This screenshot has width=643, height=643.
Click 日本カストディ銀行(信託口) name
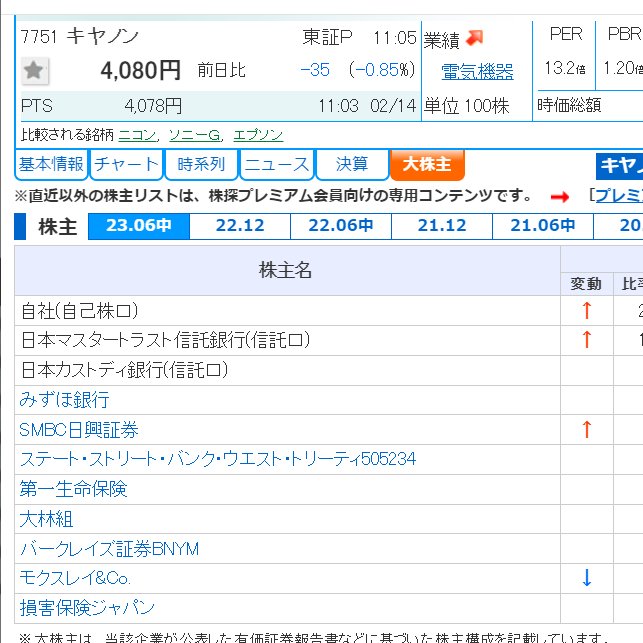coord(124,370)
